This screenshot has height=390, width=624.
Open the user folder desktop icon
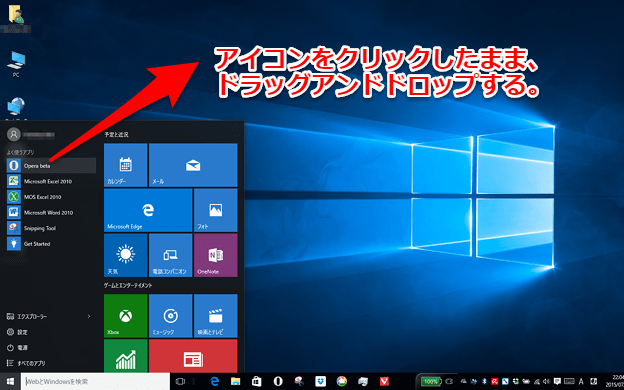(x=16, y=18)
